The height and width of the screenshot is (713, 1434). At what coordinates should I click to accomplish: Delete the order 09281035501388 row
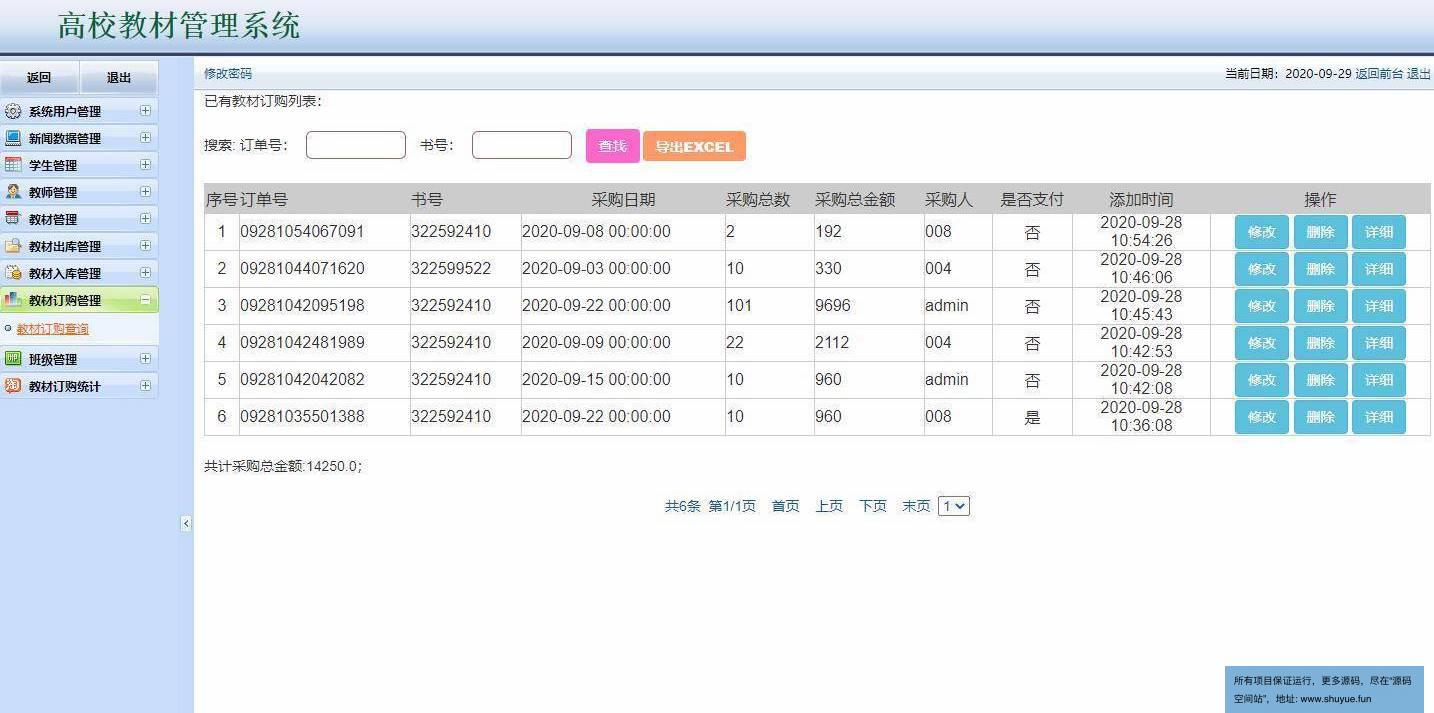coord(1320,417)
